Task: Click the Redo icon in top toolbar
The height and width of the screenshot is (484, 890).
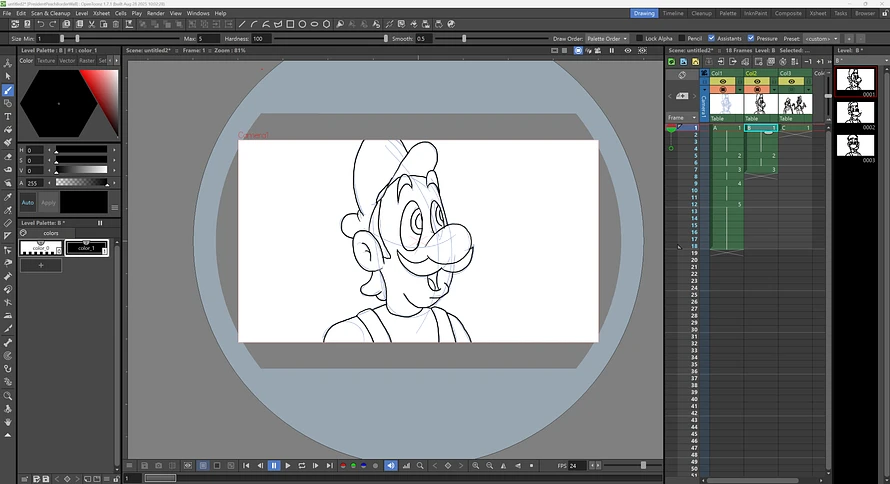Action: tap(53, 24)
